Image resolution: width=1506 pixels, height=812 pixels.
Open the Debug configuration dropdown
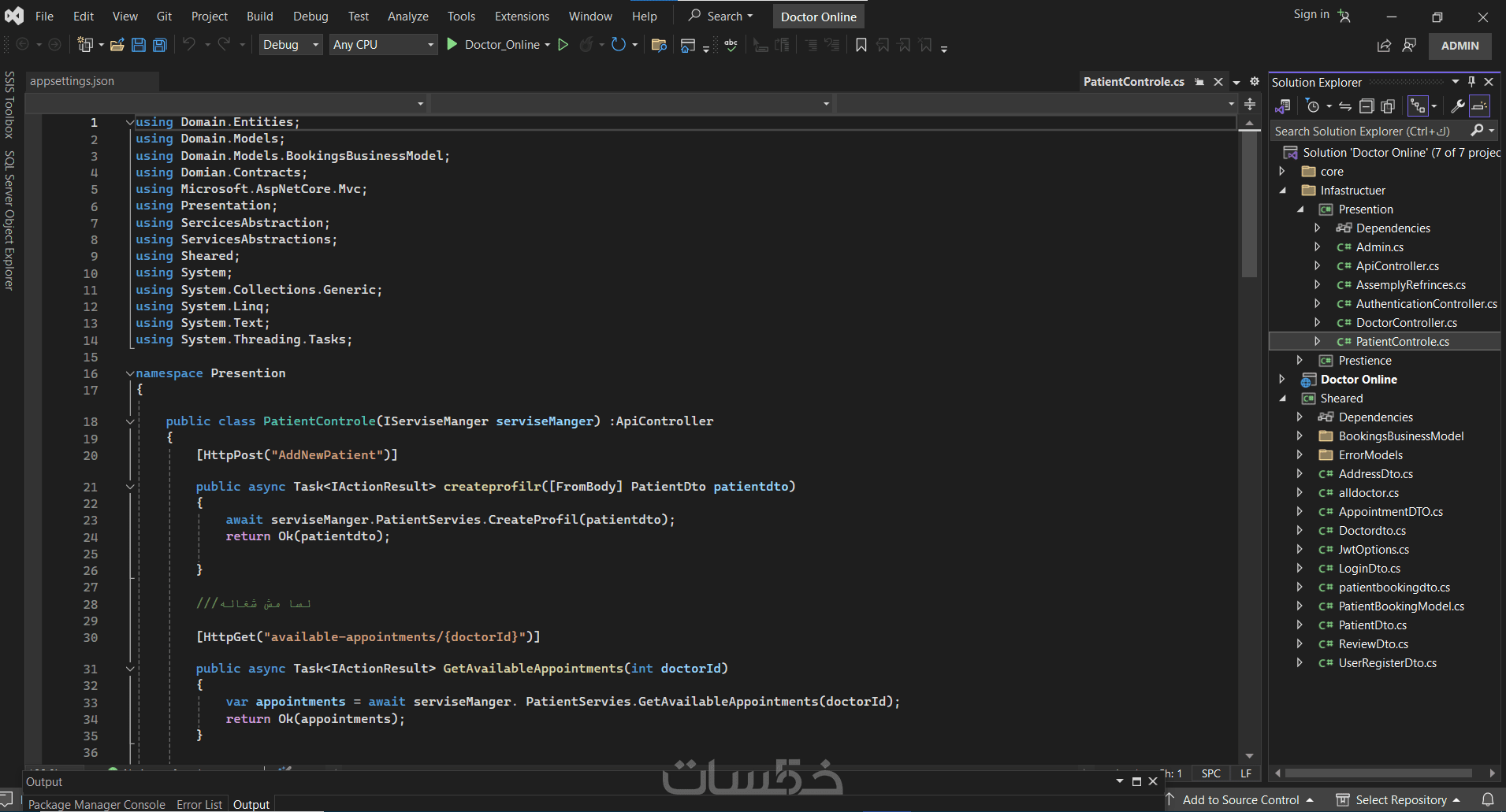click(x=291, y=45)
